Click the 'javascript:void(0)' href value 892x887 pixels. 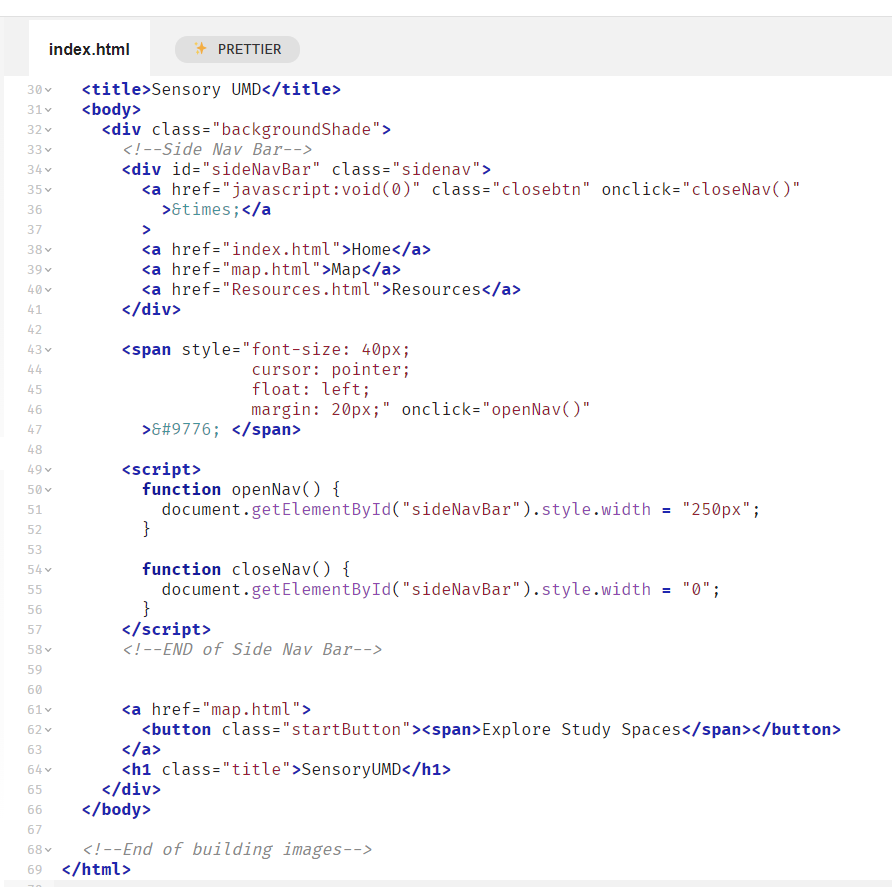[x=321, y=189]
